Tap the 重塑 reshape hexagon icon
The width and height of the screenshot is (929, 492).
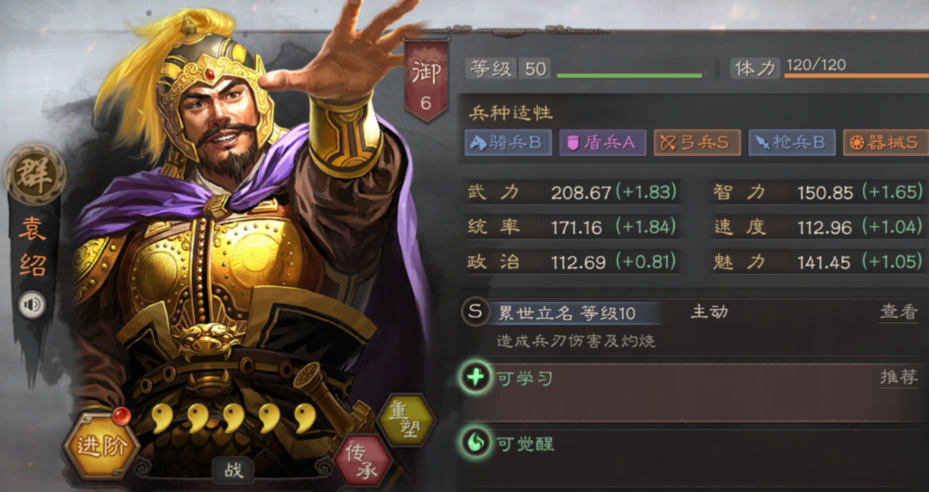click(406, 420)
